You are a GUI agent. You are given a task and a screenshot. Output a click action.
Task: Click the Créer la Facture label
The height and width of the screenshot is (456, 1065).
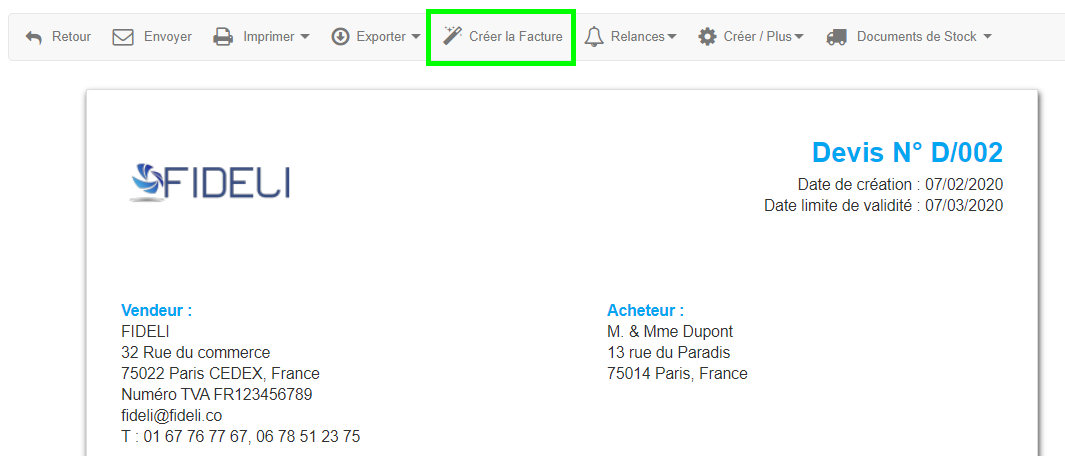(516, 37)
